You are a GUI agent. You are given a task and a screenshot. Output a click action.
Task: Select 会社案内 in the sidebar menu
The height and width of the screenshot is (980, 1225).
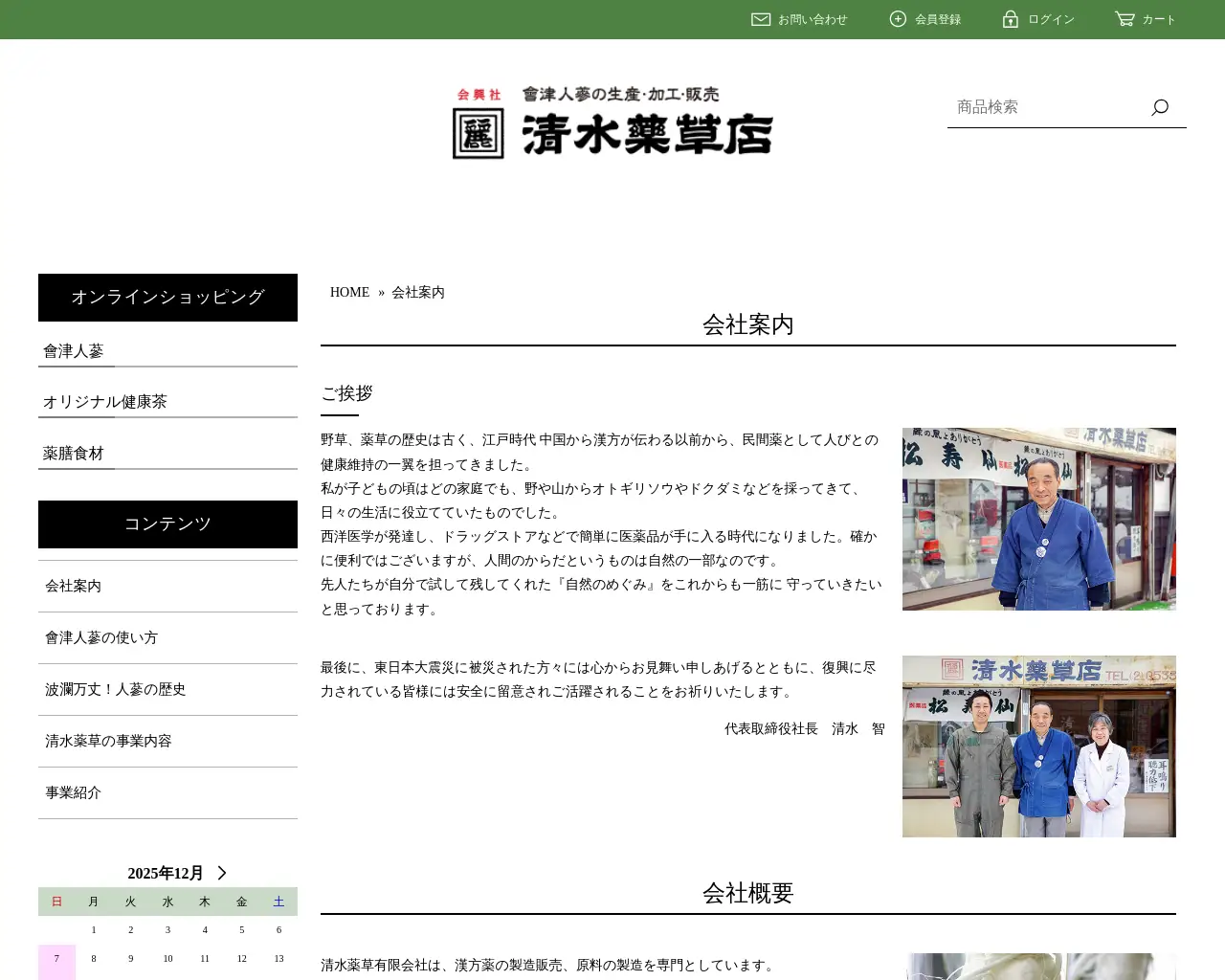point(73,586)
